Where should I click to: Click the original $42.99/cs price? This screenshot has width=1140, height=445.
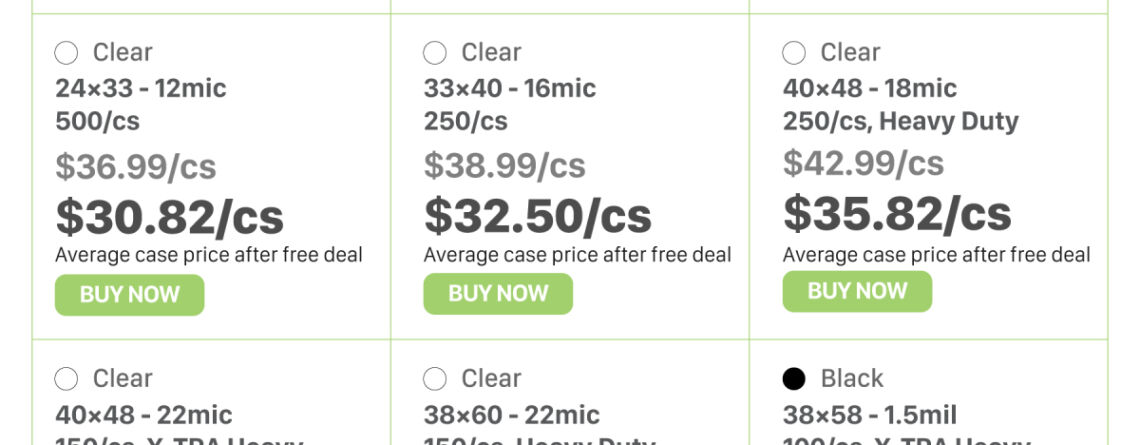coord(863,162)
